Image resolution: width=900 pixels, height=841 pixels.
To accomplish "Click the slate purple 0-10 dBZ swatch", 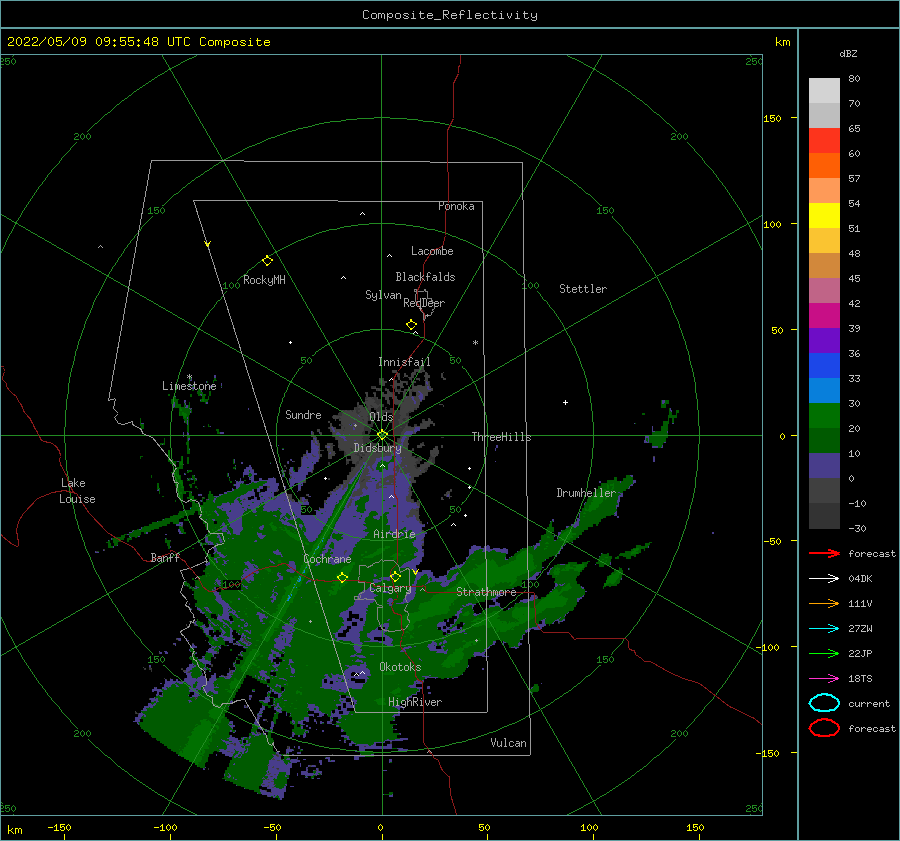I will coord(824,466).
